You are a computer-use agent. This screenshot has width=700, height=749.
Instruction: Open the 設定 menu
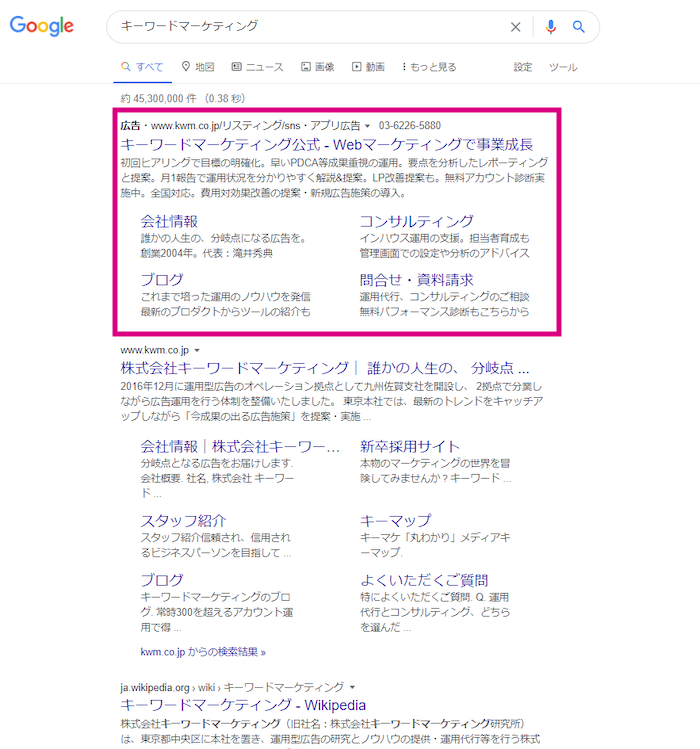pos(523,67)
